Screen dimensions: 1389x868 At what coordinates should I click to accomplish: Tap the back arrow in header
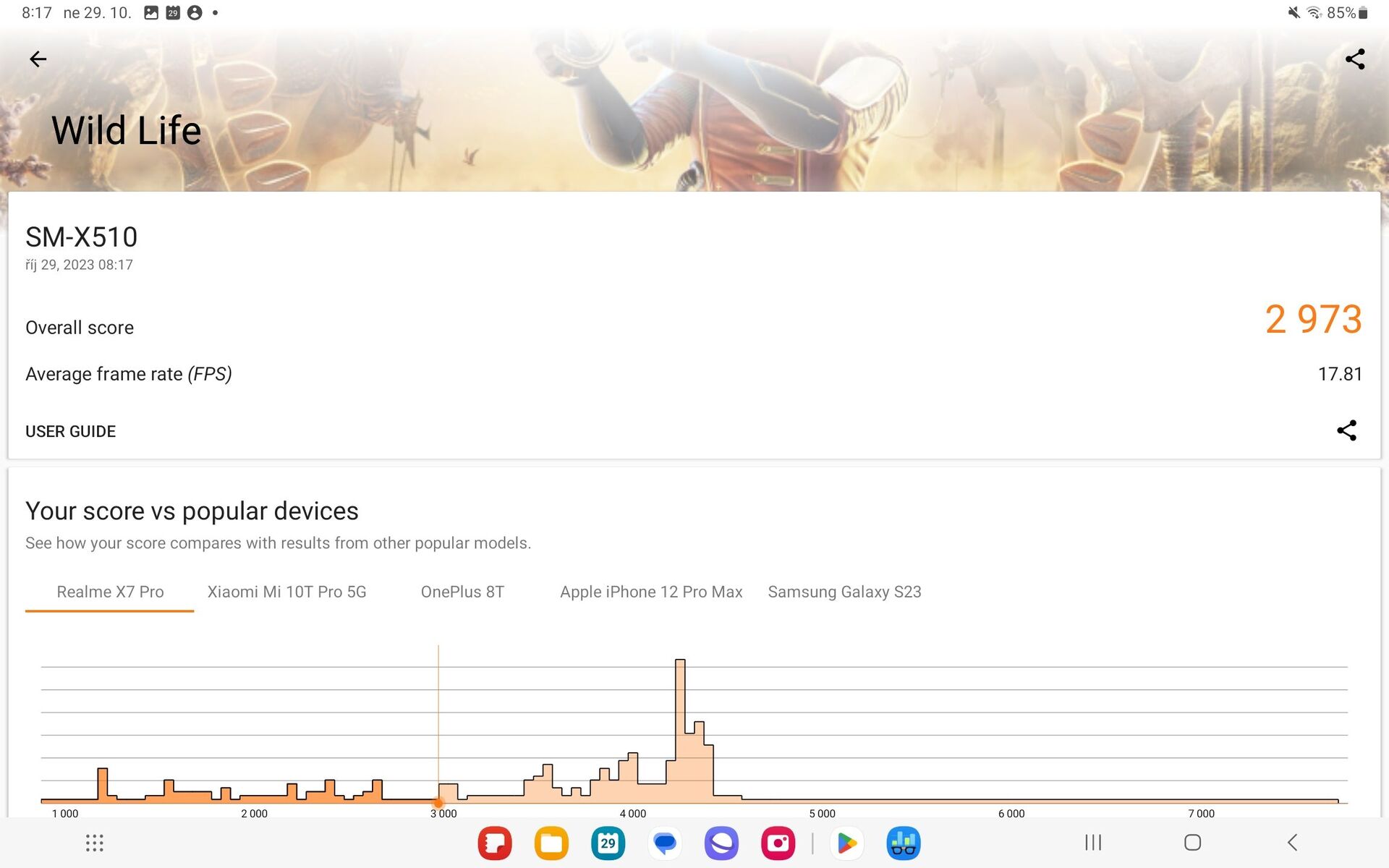[x=38, y=59]
